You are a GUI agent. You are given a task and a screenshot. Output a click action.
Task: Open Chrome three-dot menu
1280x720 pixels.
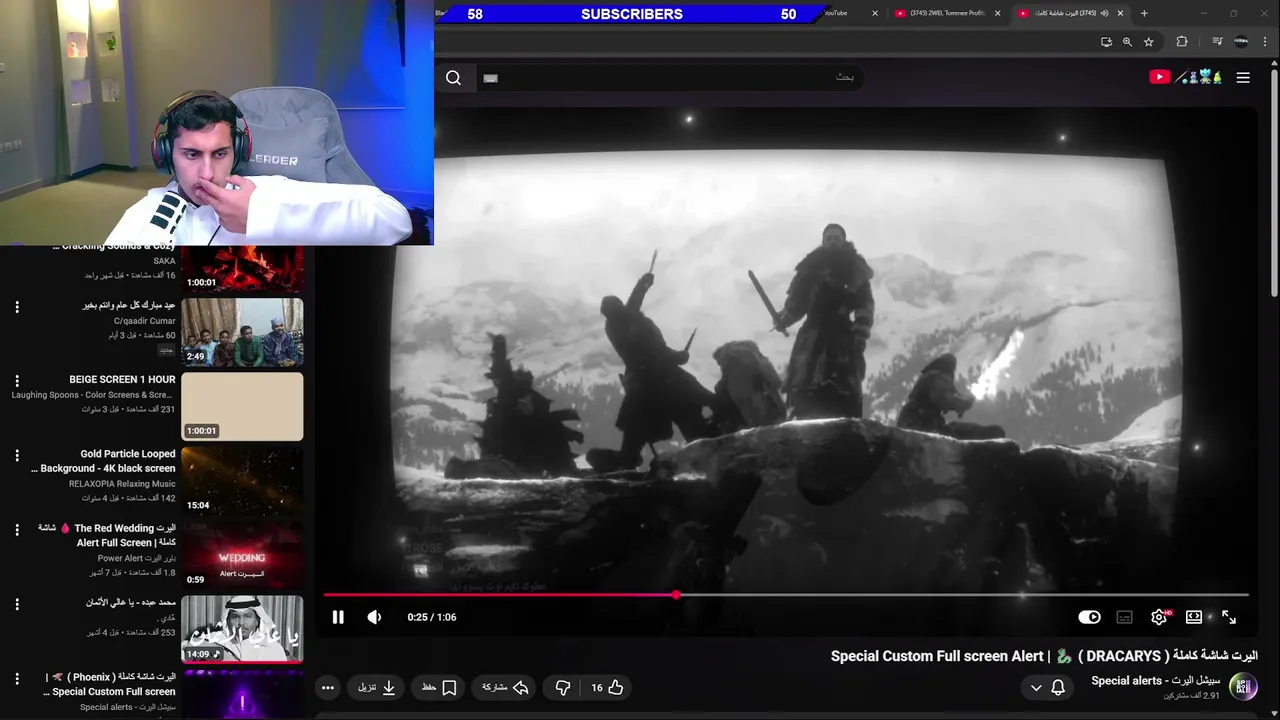1265,42
